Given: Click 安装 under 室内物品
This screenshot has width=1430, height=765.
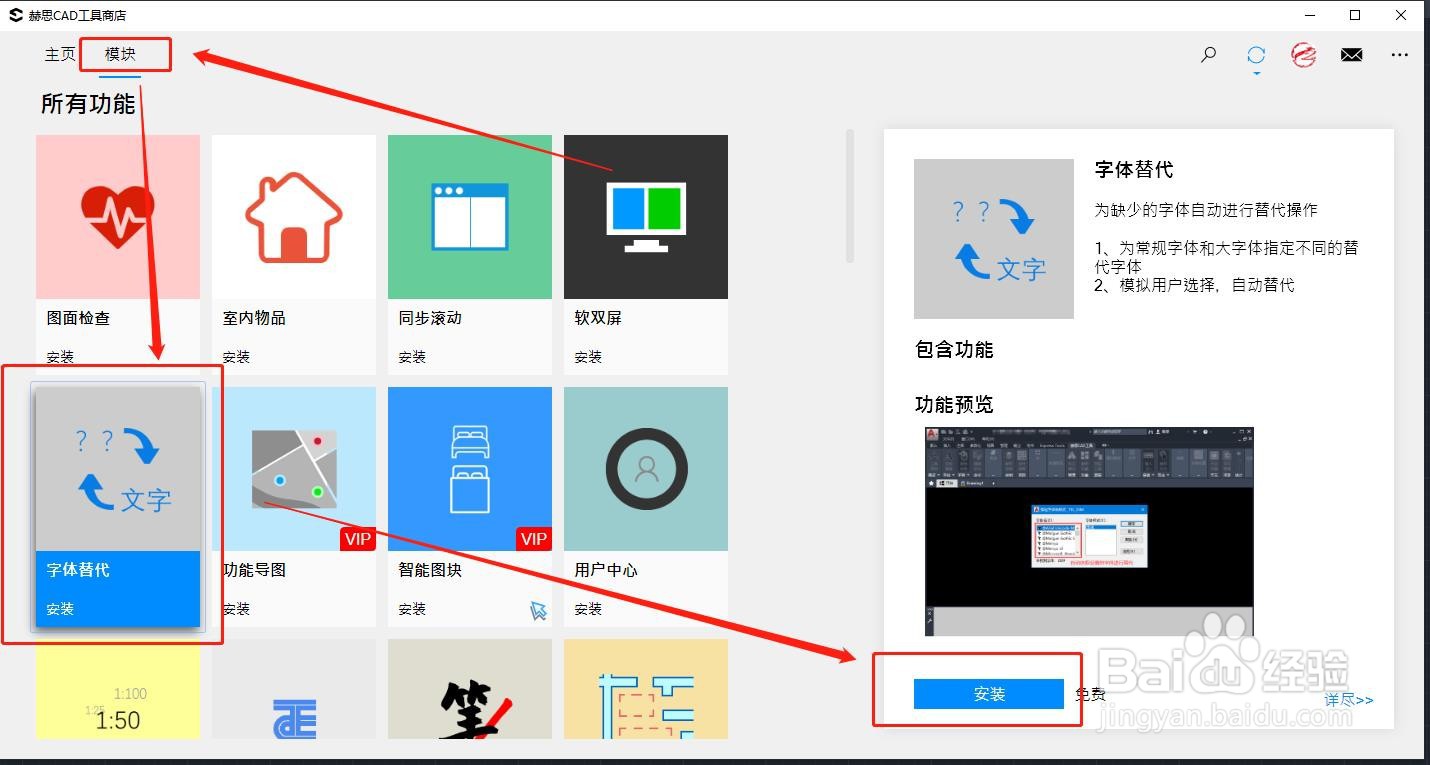Looking at the screenshot, I should click(x=236, y=357).
